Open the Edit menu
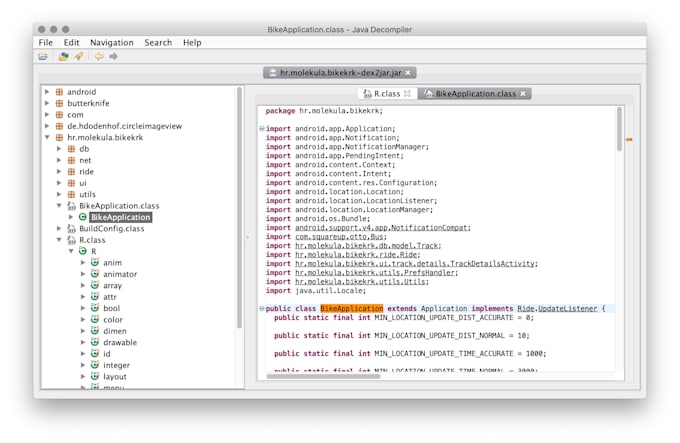The image size is (680, 443). 72,42
